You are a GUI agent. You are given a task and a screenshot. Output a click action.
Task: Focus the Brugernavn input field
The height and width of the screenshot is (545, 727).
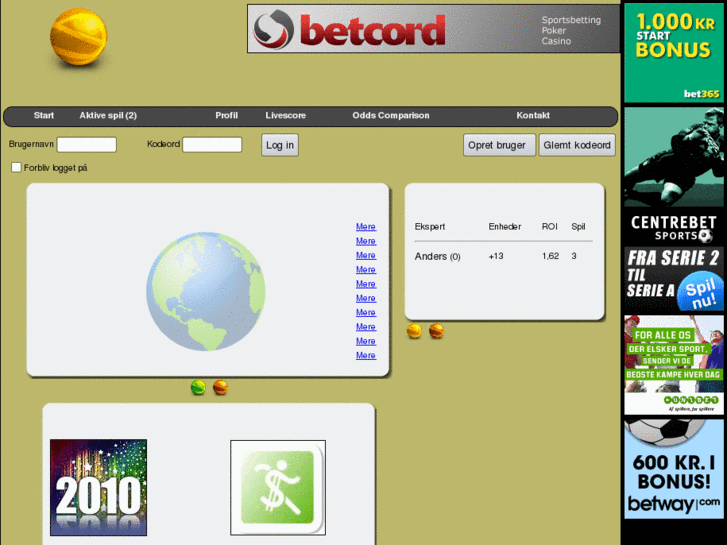click(87, 145)
